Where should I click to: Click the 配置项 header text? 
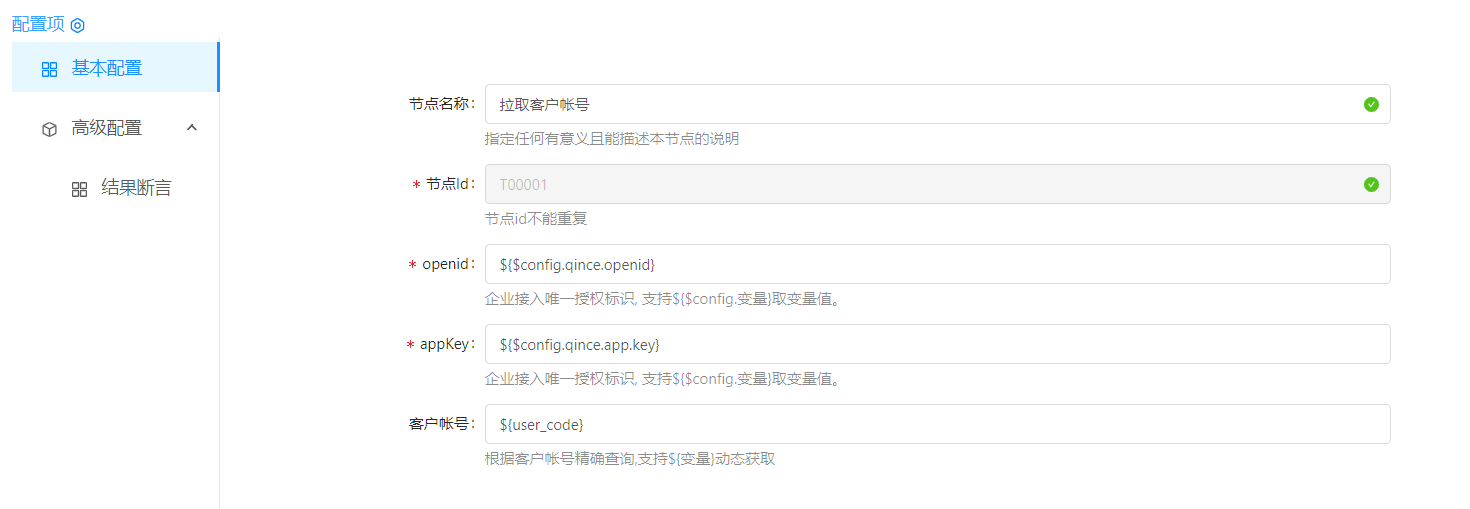pos(38,25)
